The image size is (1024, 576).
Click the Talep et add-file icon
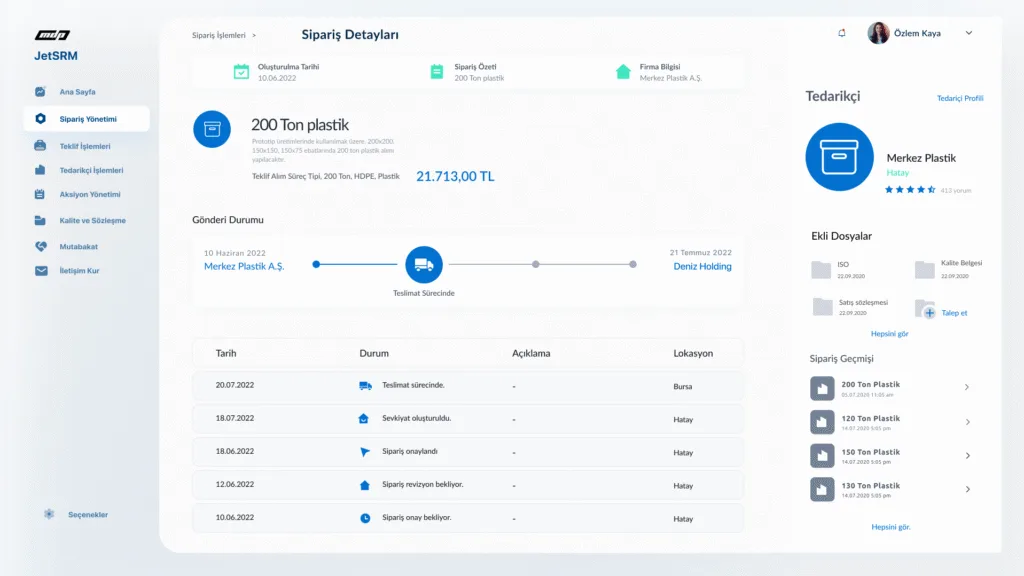tap(928, 313)
